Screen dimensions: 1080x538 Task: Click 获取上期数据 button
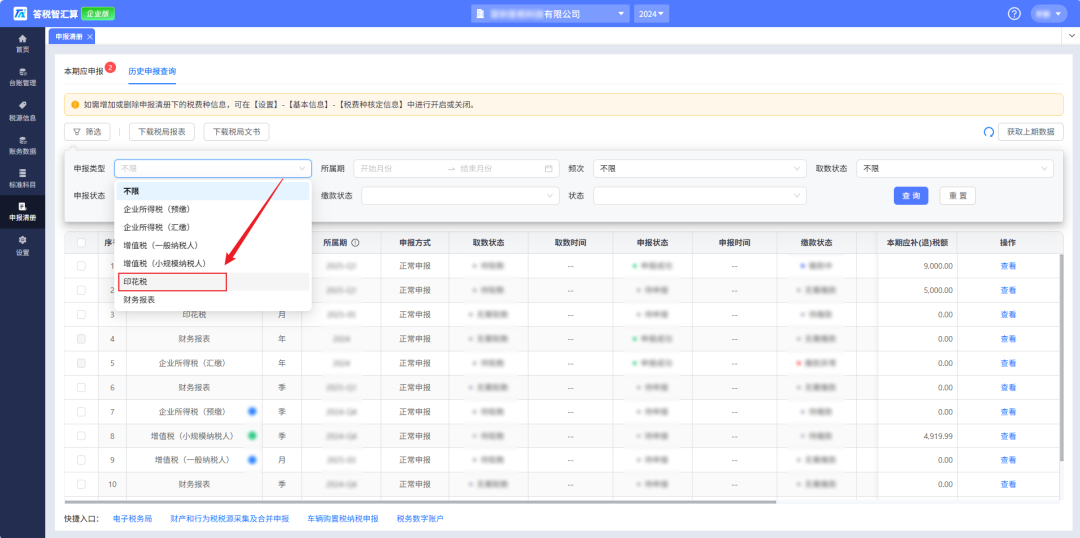1030,132
